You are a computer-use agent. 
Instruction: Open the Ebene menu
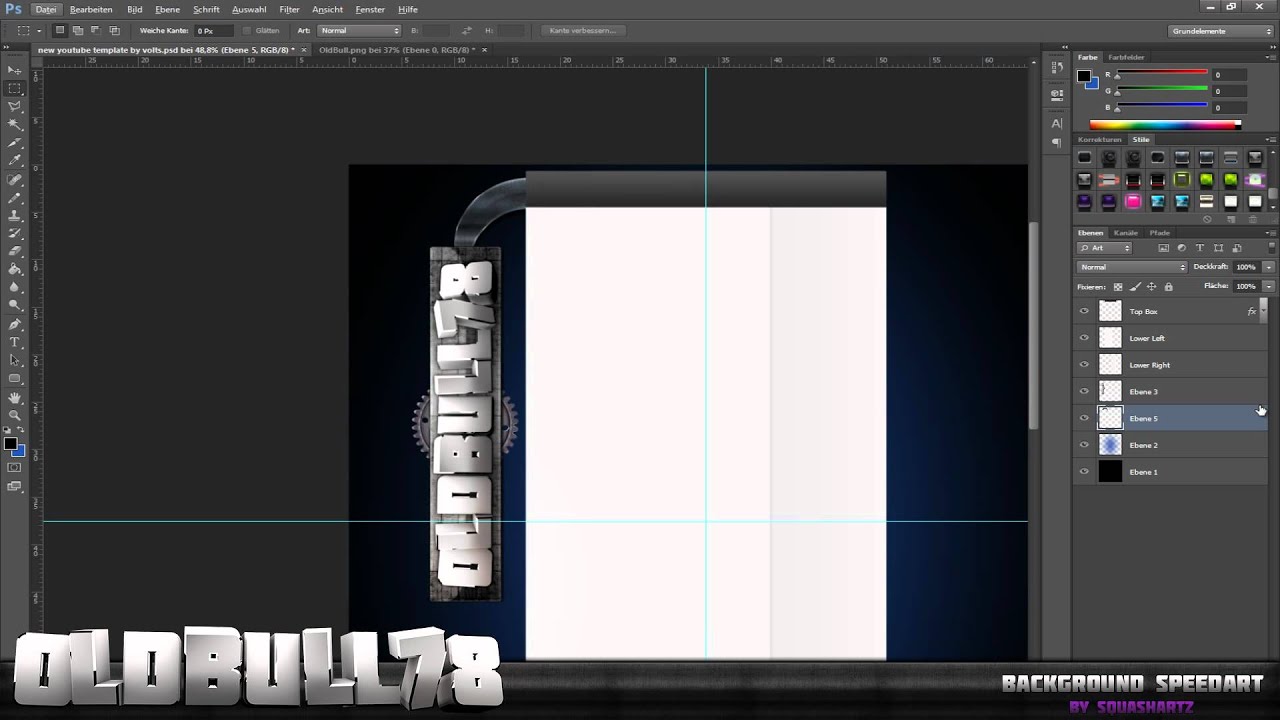(x=167, y=9)
